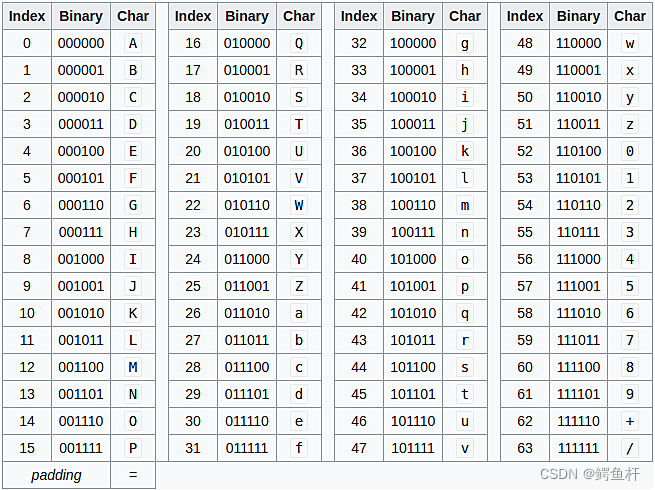Click binary cell 001110
This screenshot has width=655, height=490.
(81, 421)
